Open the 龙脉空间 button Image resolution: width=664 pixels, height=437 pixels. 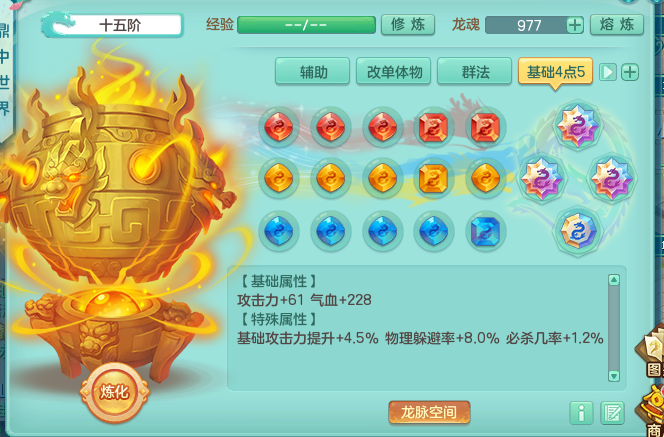pyautogui.click(x=429, y=412)
